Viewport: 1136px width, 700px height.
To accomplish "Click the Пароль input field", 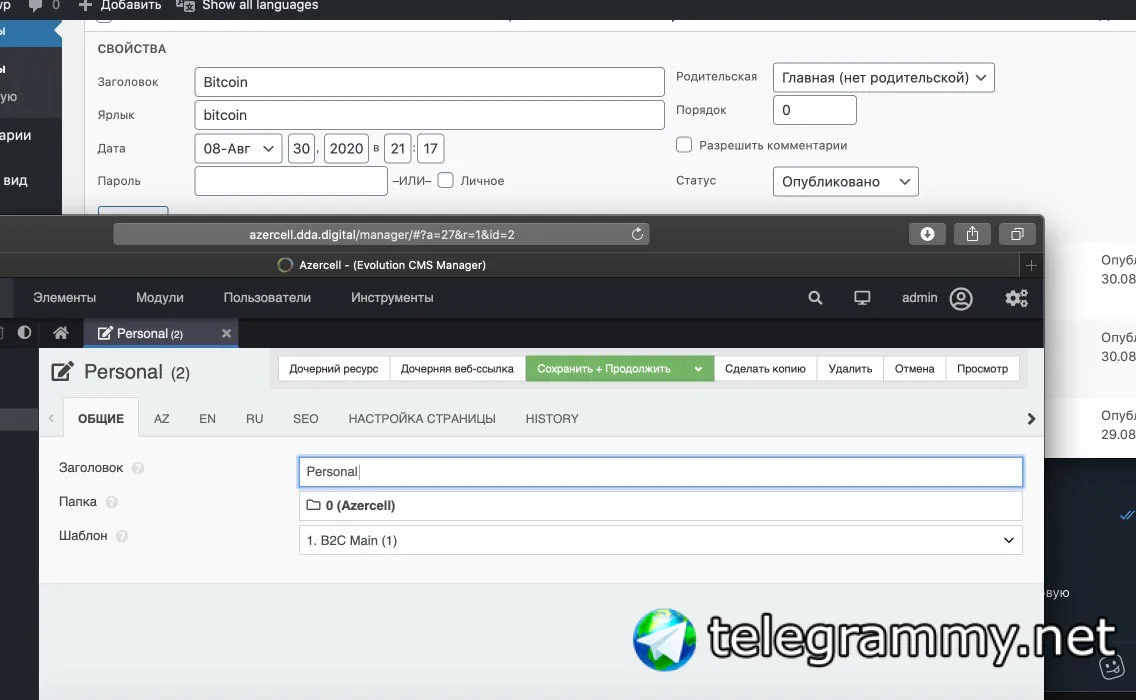I will coord(291,181).
